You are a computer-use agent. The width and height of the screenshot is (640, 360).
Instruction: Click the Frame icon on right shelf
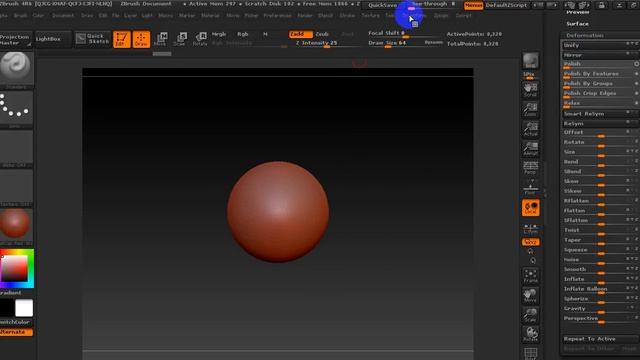click(x=531, y=276)
